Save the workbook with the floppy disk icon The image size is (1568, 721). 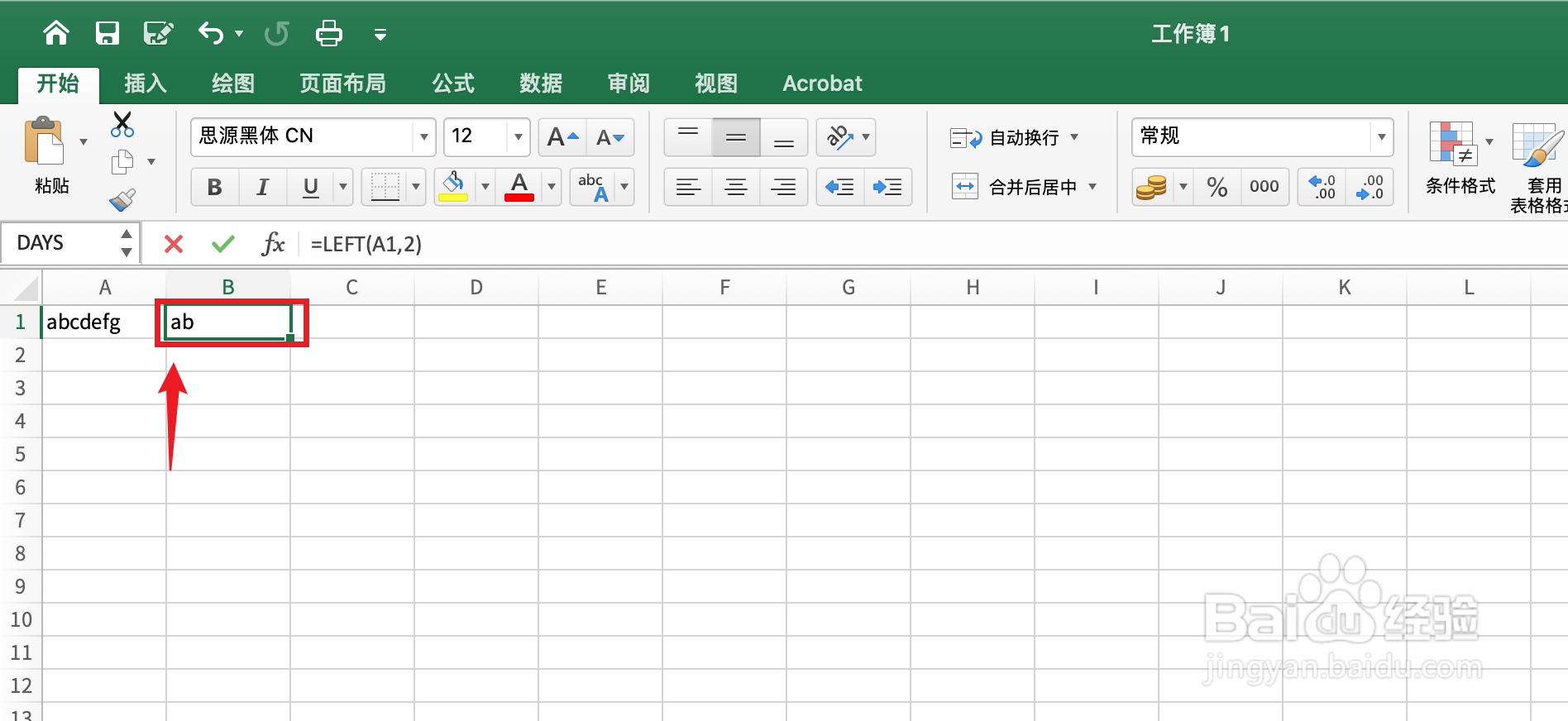coord(108,33)
